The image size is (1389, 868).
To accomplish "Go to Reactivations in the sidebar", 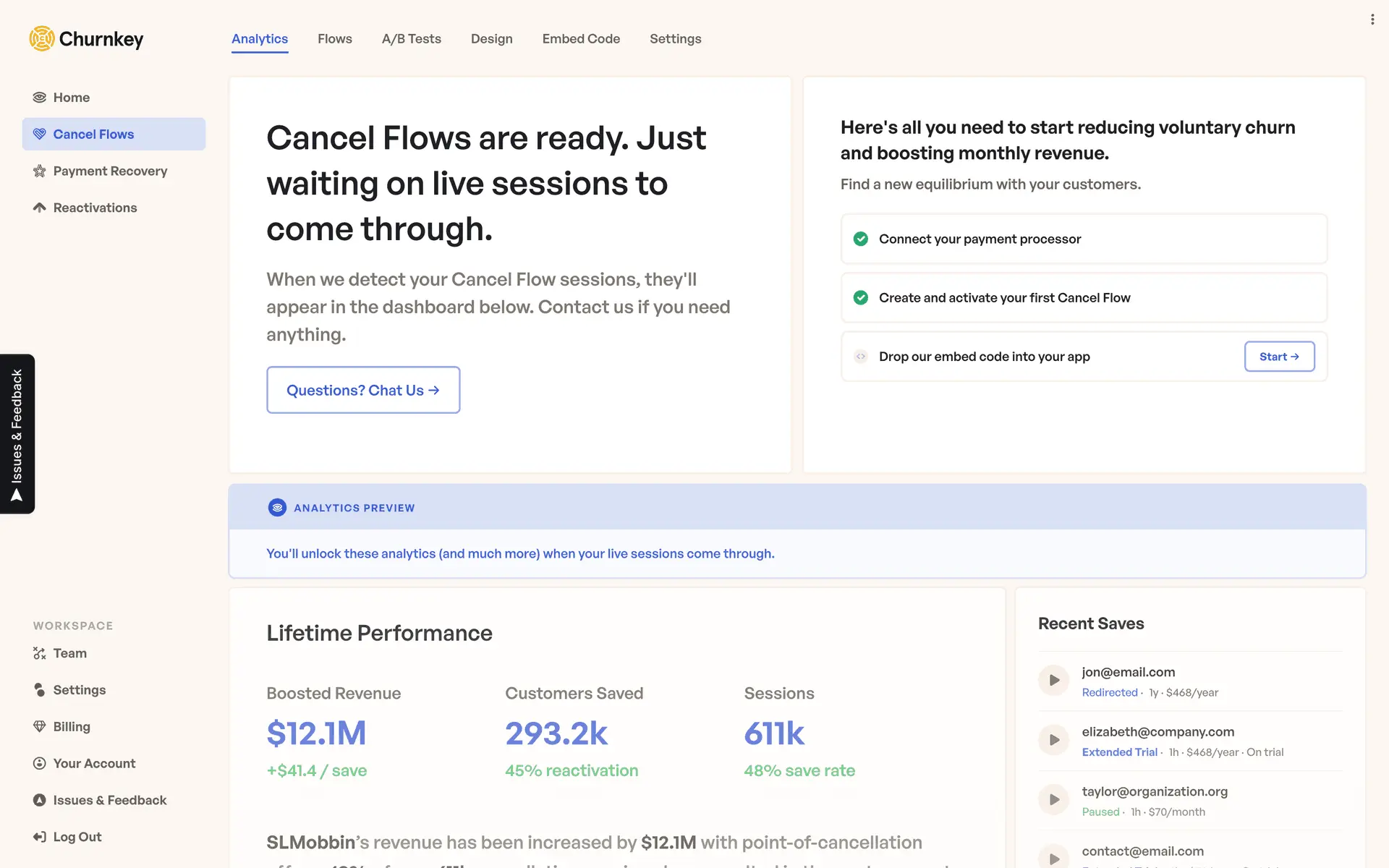I will [95, 208].
